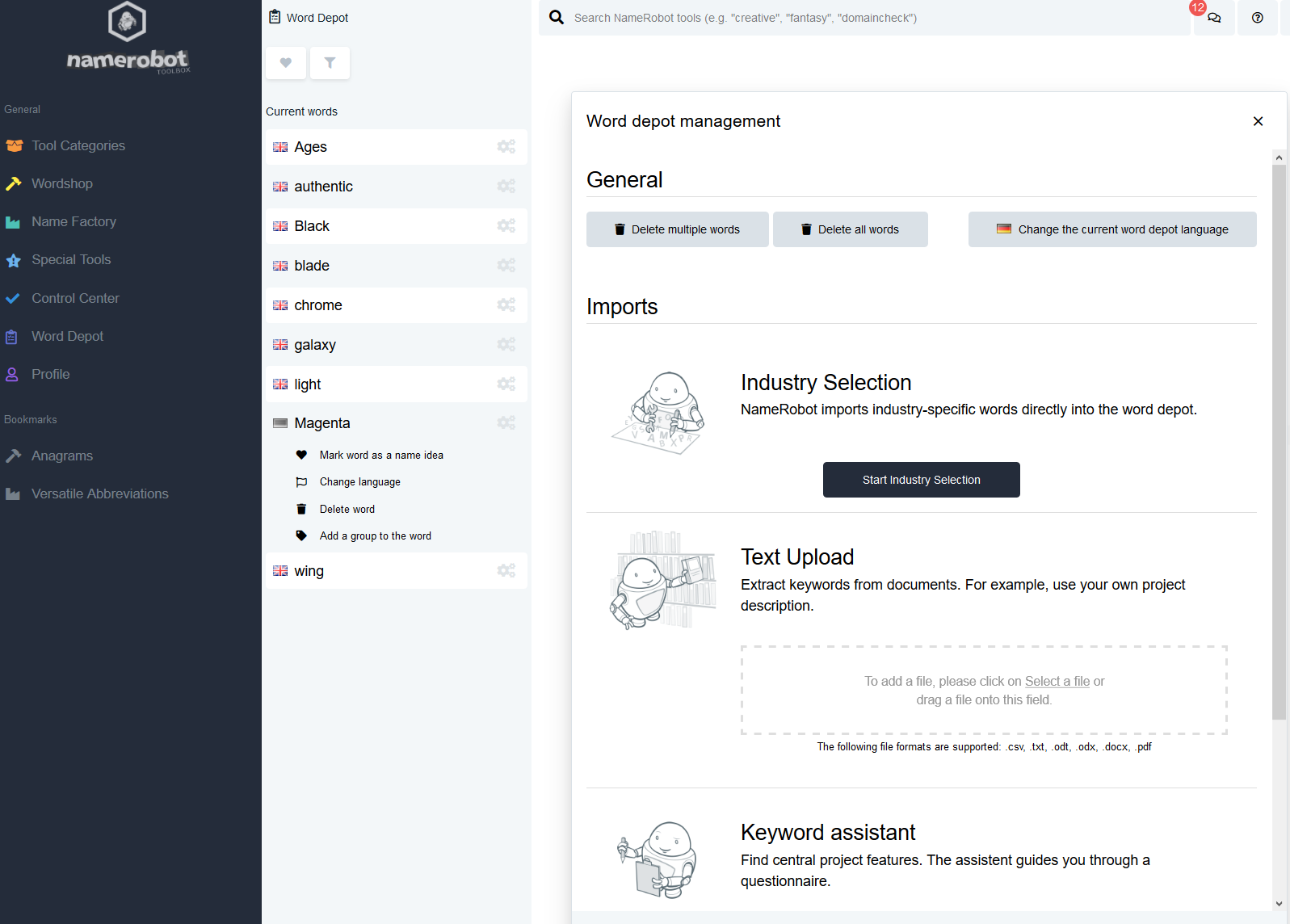Close the Word depot management panel
This screenshot has height=924, width=1290.
point(1258,121)
